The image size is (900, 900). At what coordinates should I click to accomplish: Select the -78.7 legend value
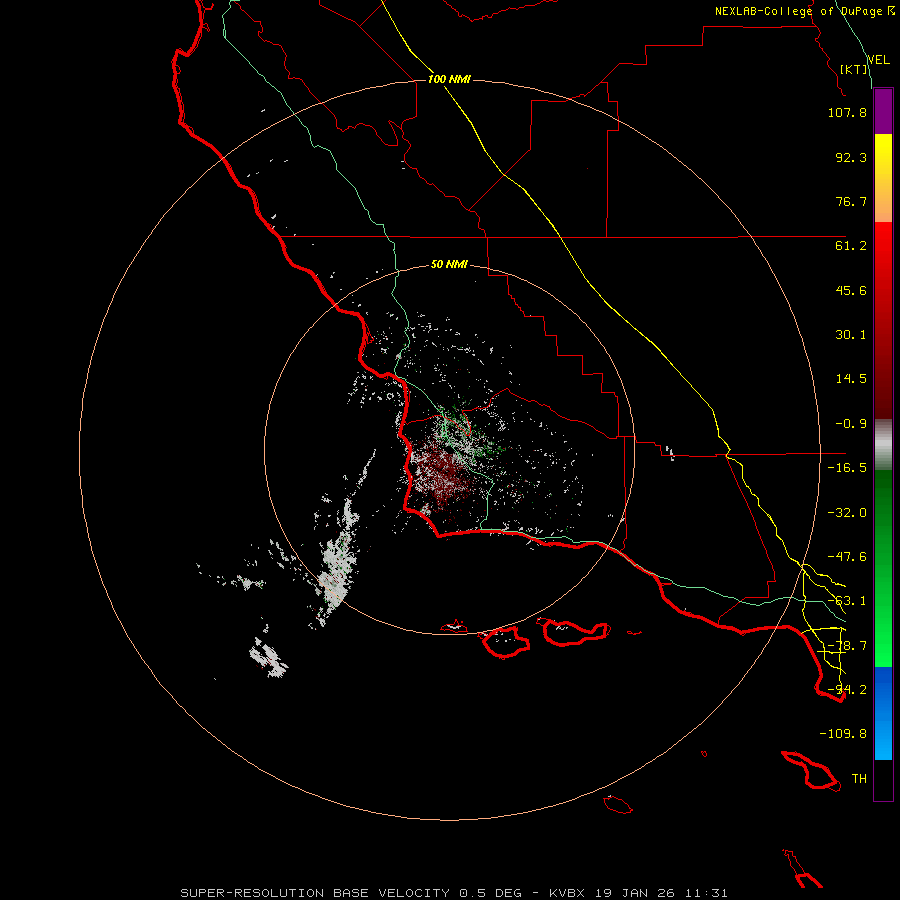[847, 646]
